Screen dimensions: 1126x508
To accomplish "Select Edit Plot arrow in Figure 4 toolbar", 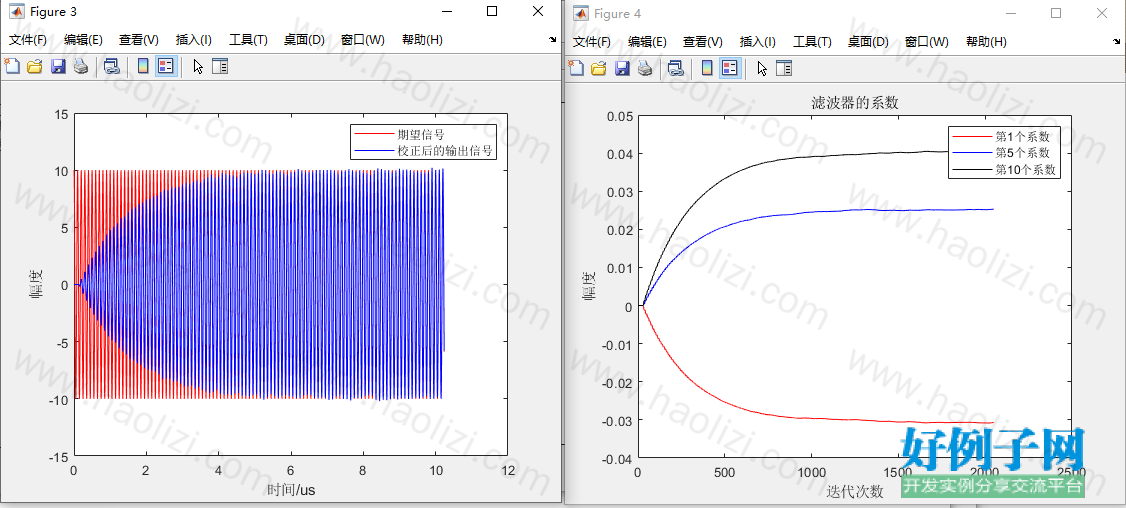I will 763,68.
